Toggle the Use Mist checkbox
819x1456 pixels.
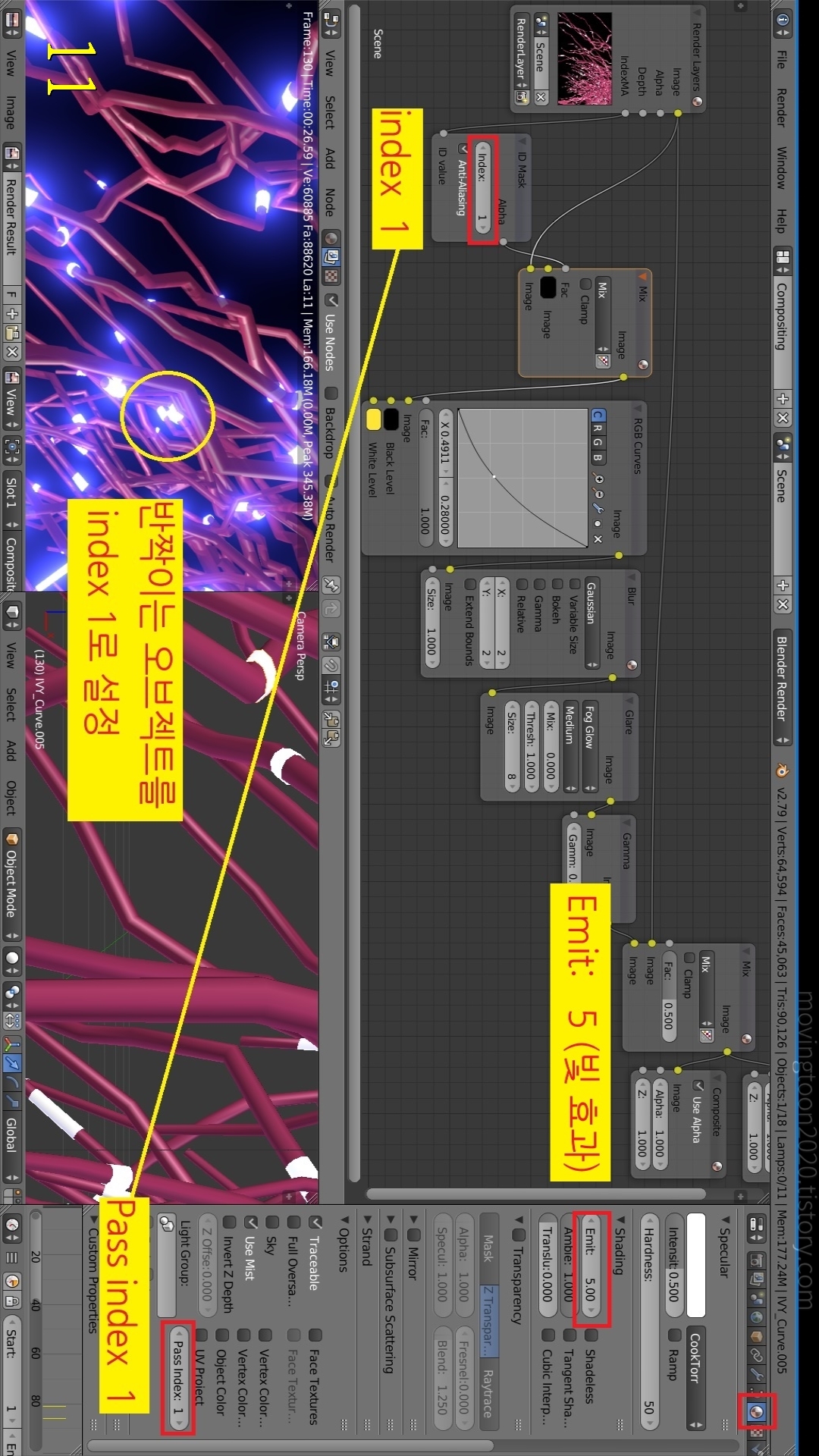pos(250,1222)
